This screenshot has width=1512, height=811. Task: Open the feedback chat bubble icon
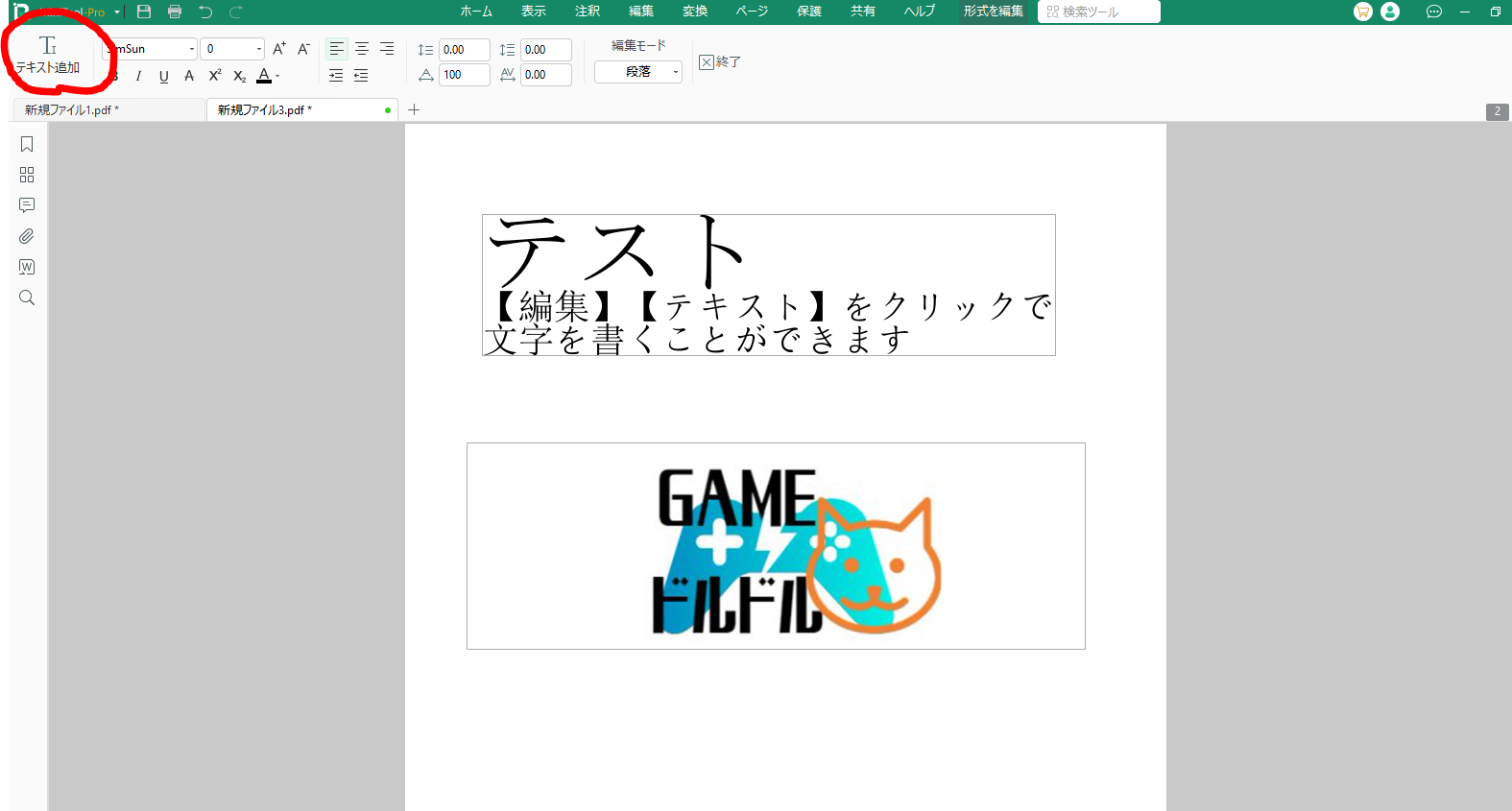click(1434, 12)
